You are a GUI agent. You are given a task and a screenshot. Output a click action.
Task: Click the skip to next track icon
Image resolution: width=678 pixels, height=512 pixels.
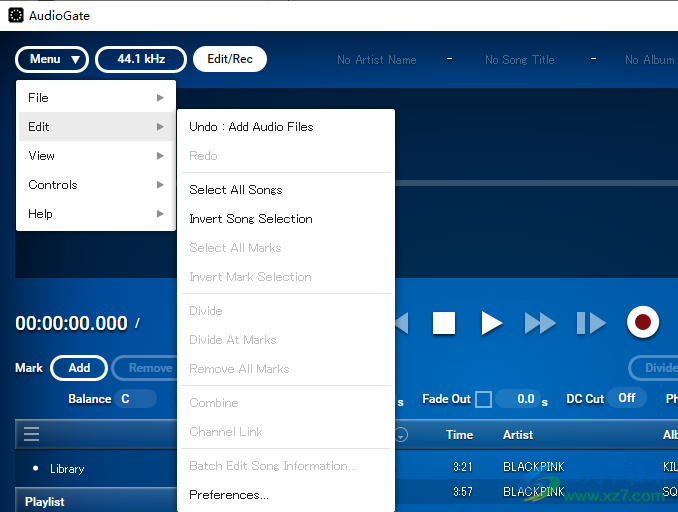[591, 323]
